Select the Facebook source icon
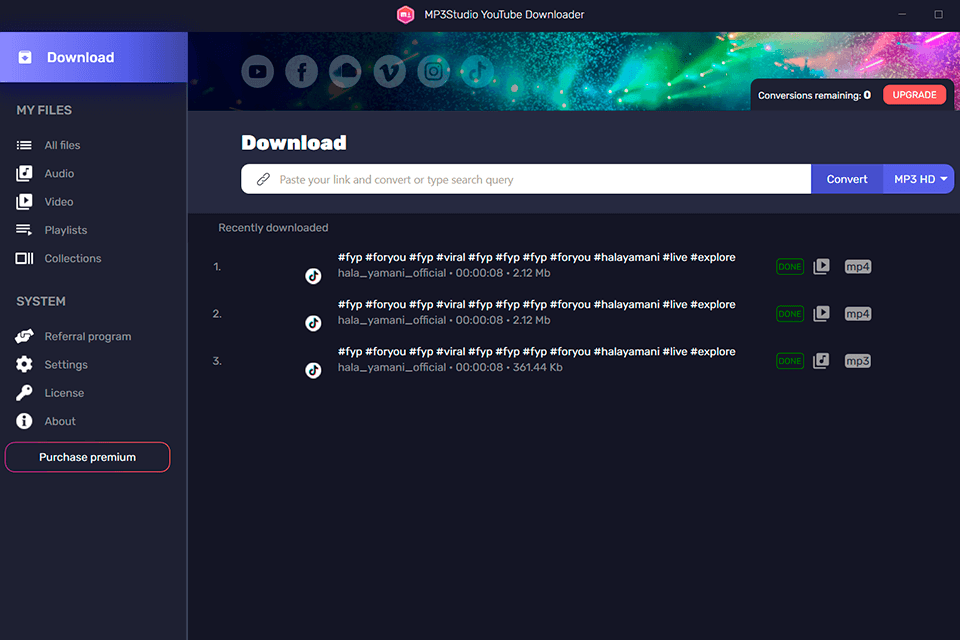 tap(301, 71)
